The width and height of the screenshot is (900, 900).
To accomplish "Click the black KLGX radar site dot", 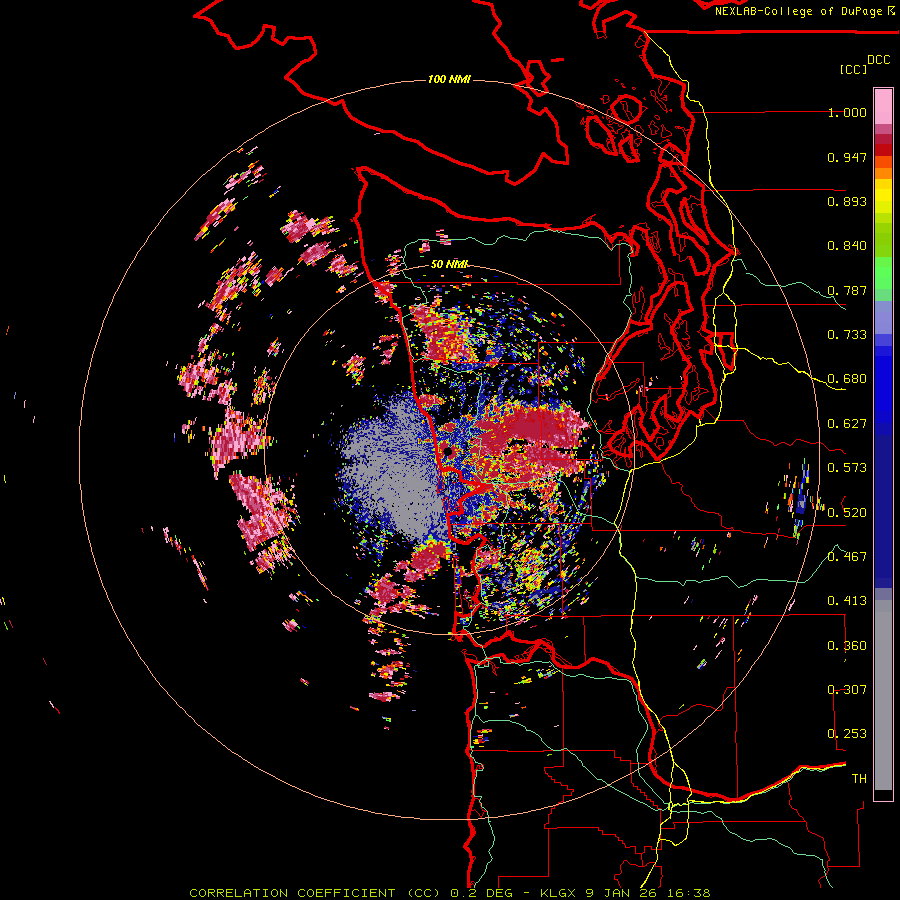I will (x=447, y=452).
